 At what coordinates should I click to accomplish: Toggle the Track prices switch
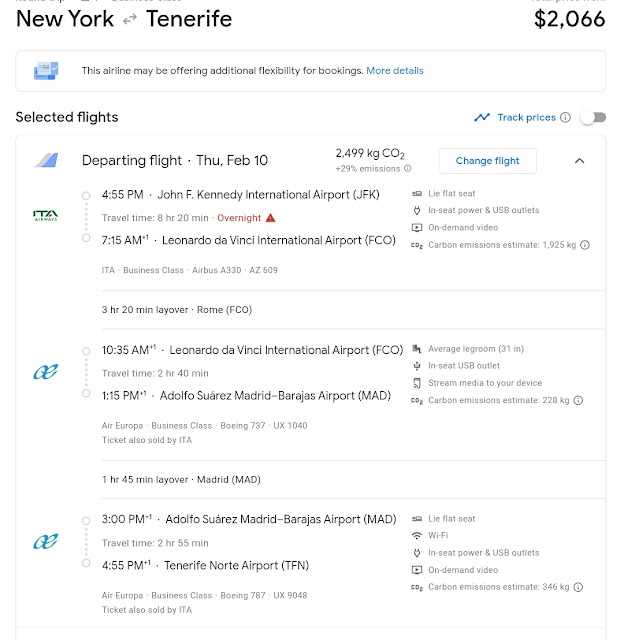[592, 117]
